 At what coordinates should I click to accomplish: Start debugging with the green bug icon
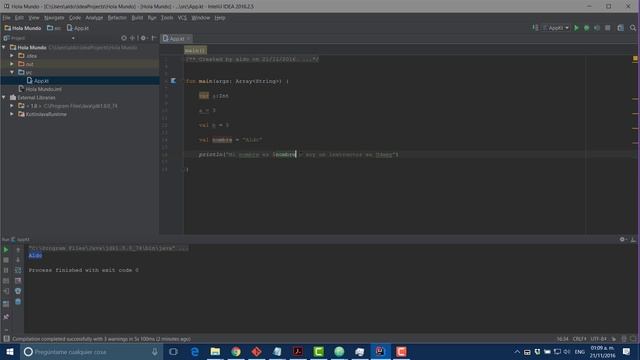click(587, 28)
